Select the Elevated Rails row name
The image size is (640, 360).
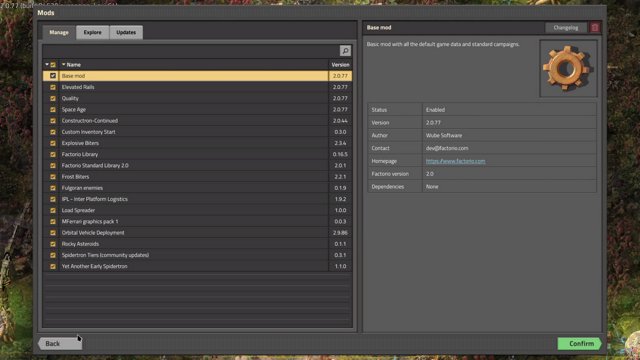pos(78,87)
